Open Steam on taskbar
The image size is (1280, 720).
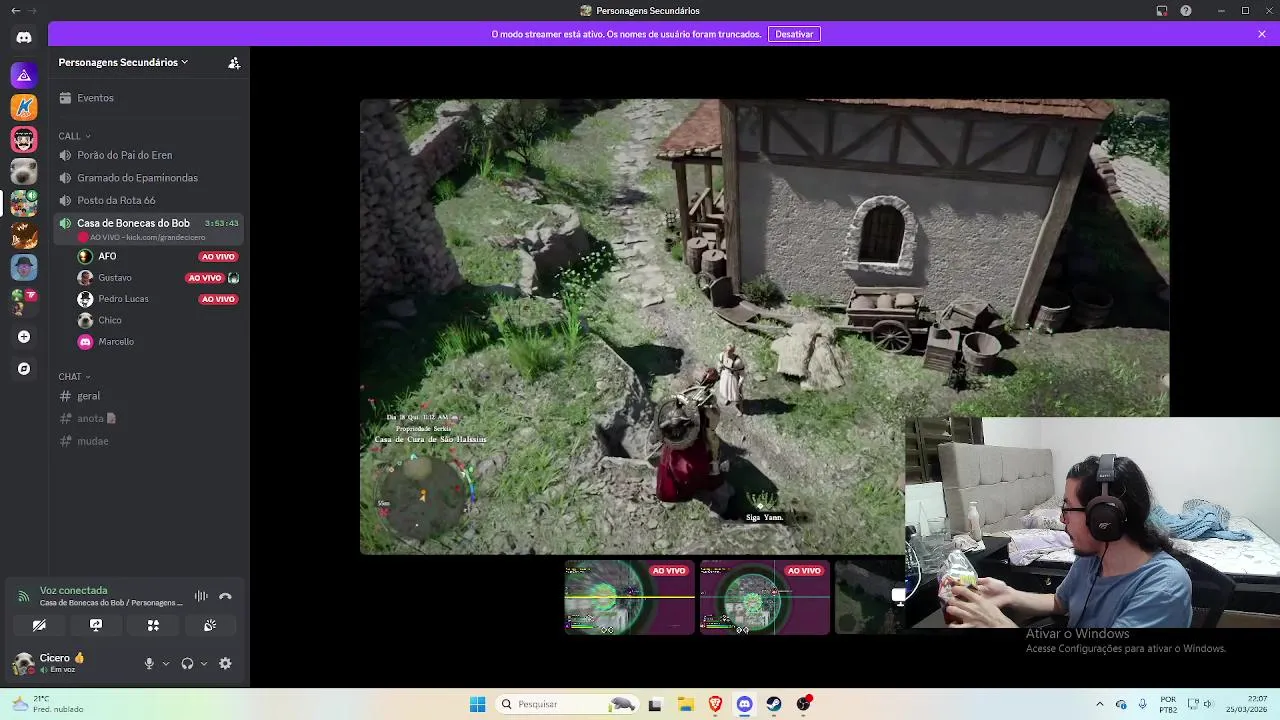point(774,704)
